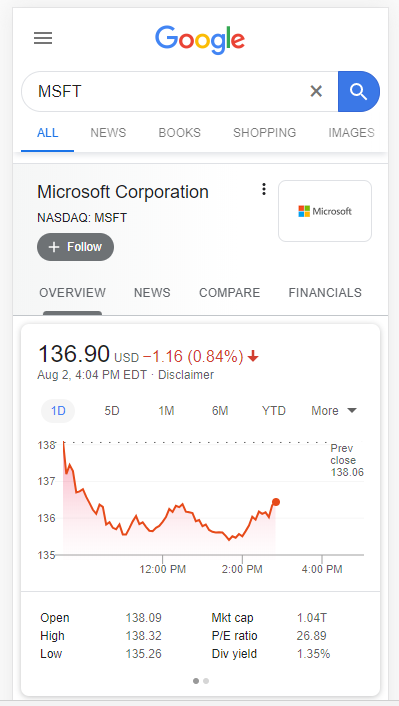Screen dimensions: 399x706
Task: Clear the search box with X icon
Action: [316, 91]
